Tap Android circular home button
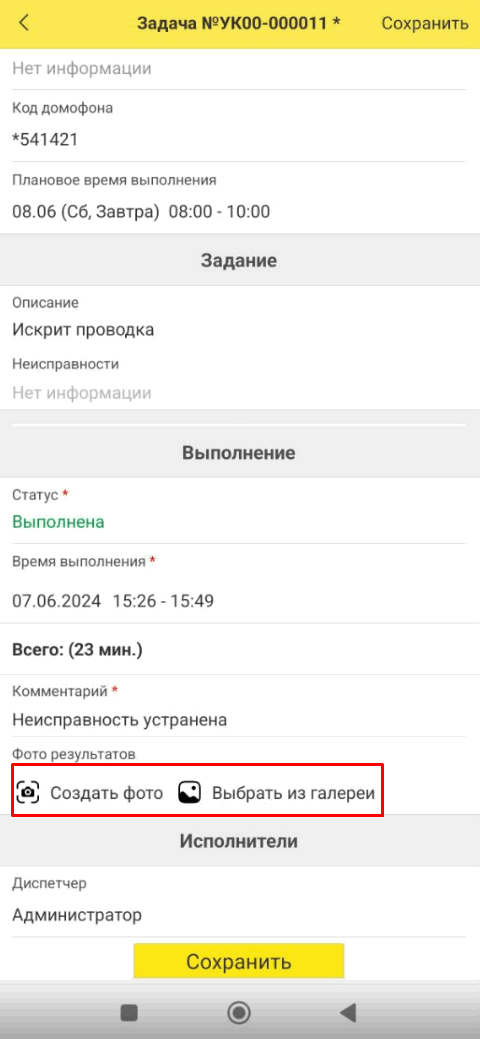The width and height of the screenshot is (480, 1039). tap(239, 1012)
